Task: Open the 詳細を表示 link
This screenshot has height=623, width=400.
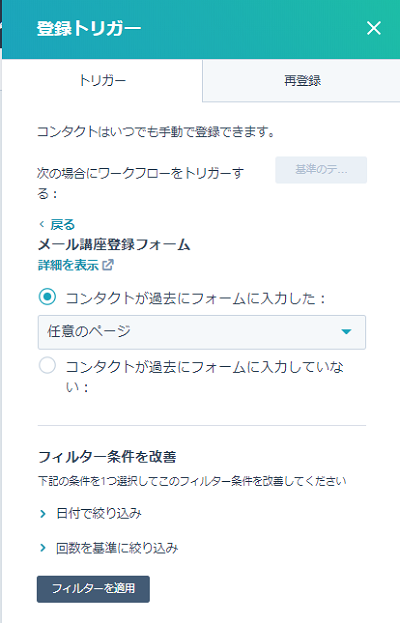Action: coord(68,265)
